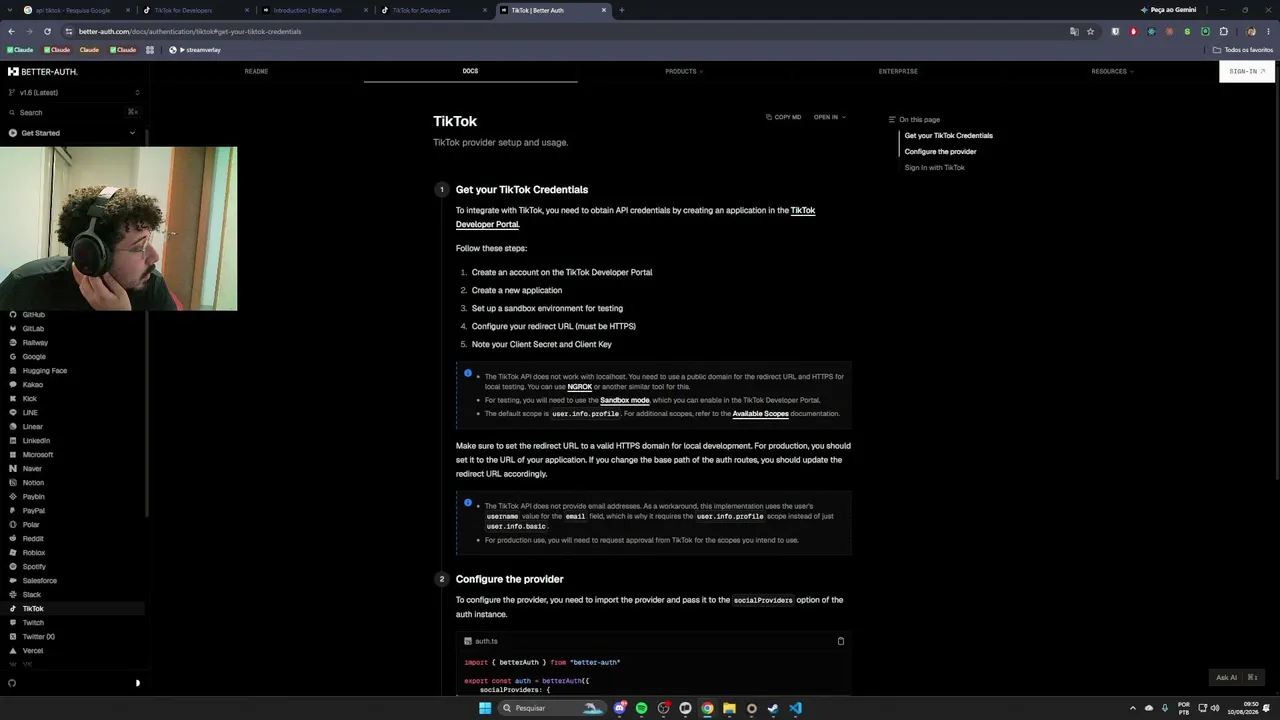
Task: Follow the NGROK link
Action: [580, 387]
